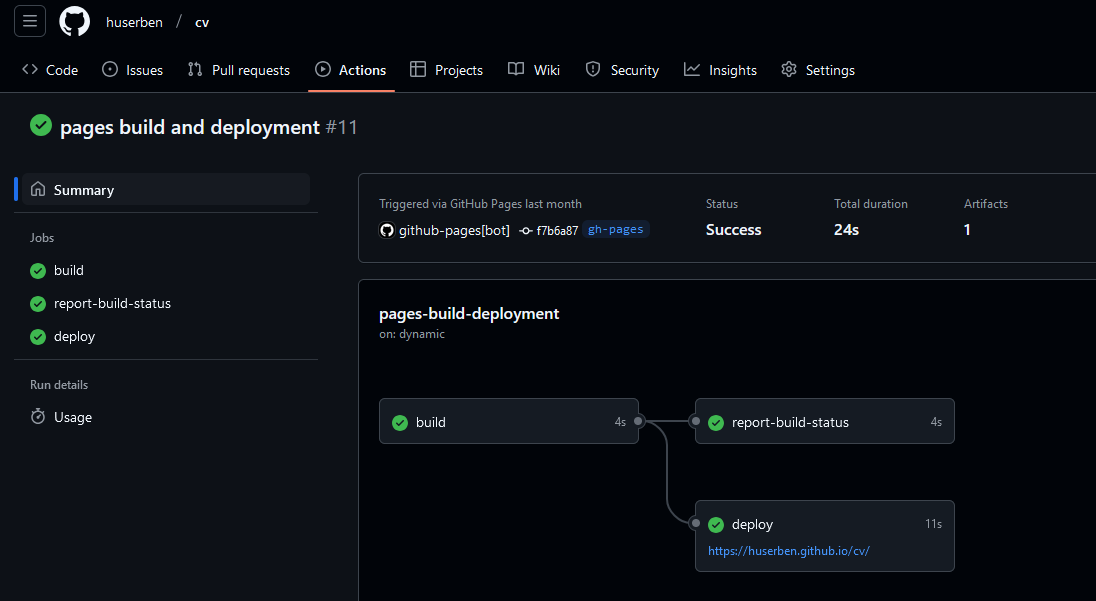1096x601 pixels.
Task: Click check icon in report-build-status graph node
Action: click(x=716, y=422)
